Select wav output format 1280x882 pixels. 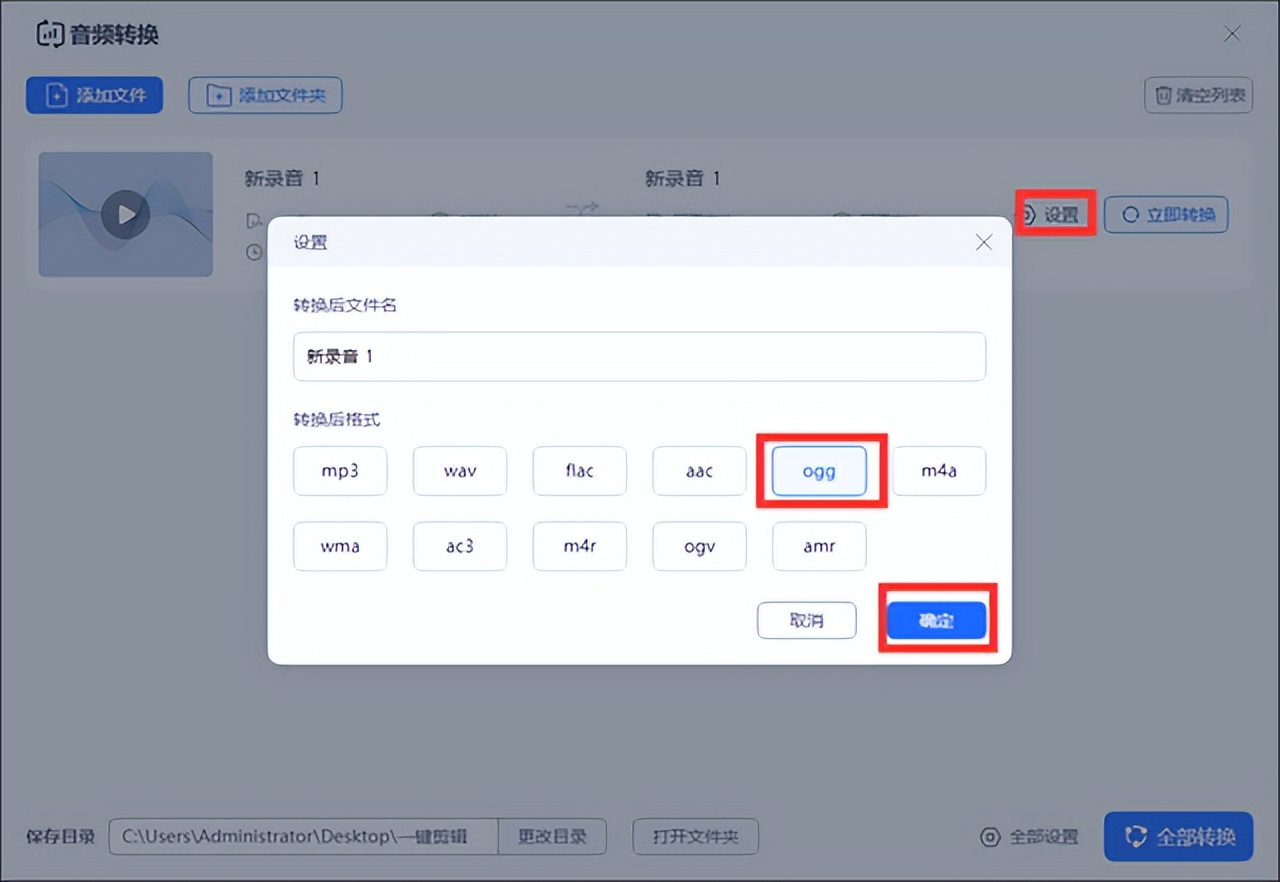459,470
